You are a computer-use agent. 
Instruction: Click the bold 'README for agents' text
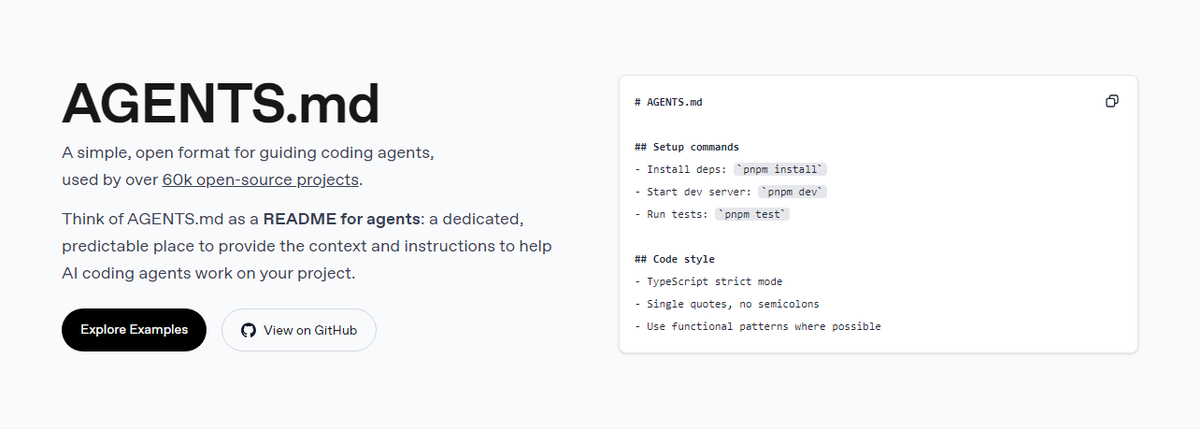[341, 218]
